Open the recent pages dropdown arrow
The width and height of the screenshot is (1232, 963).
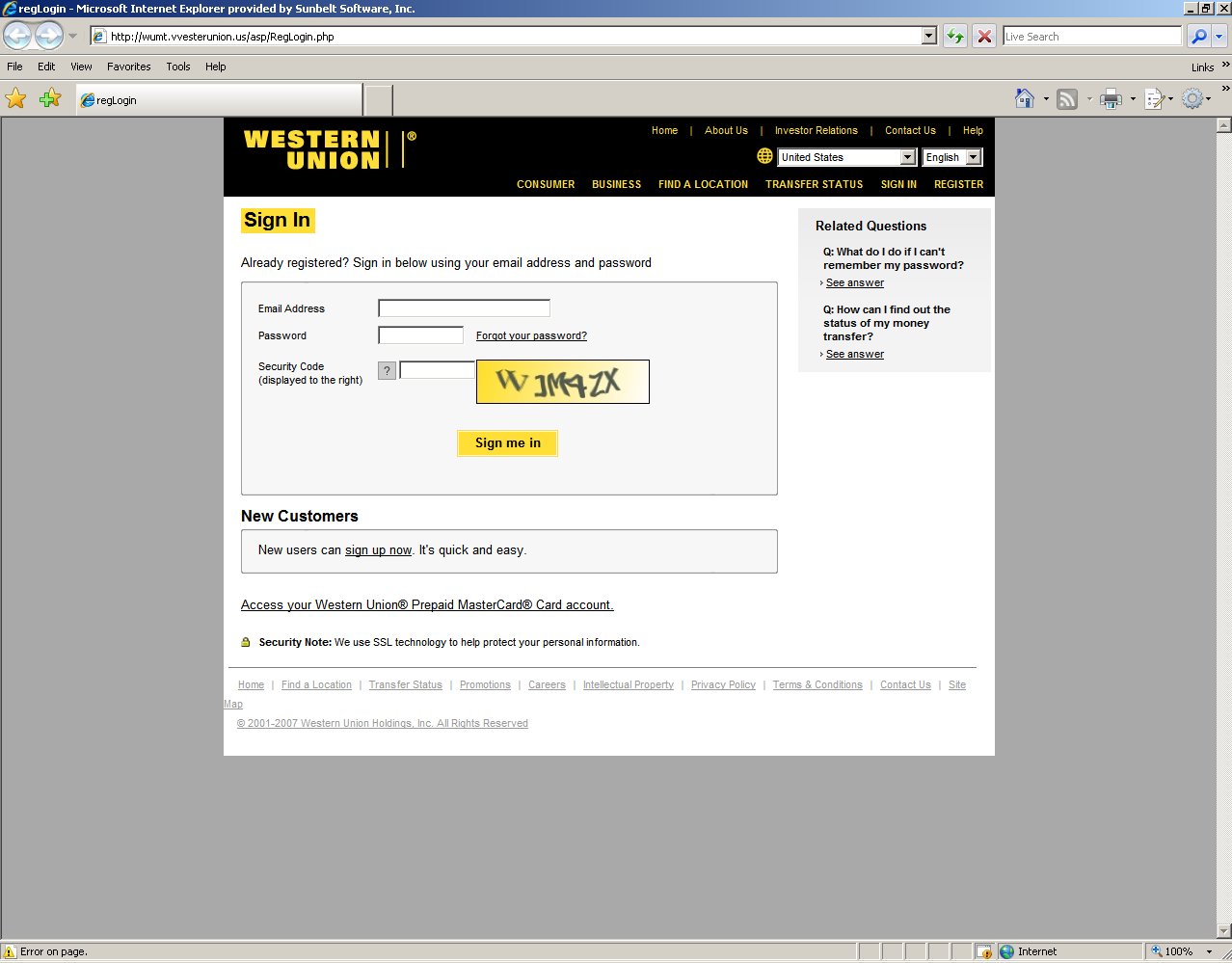[x=72, y=37]
